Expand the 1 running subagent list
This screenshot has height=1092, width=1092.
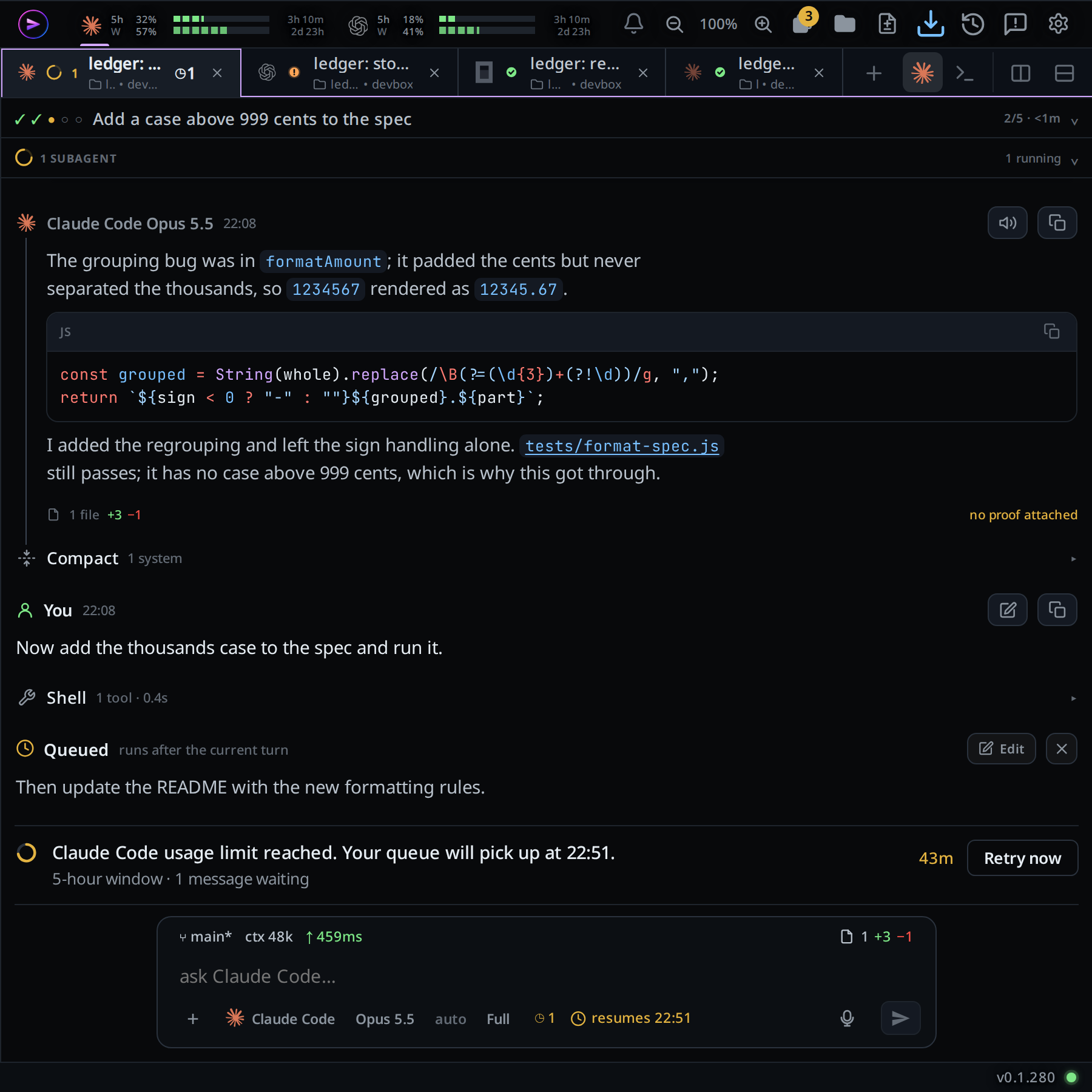(x=1074, y=160)
